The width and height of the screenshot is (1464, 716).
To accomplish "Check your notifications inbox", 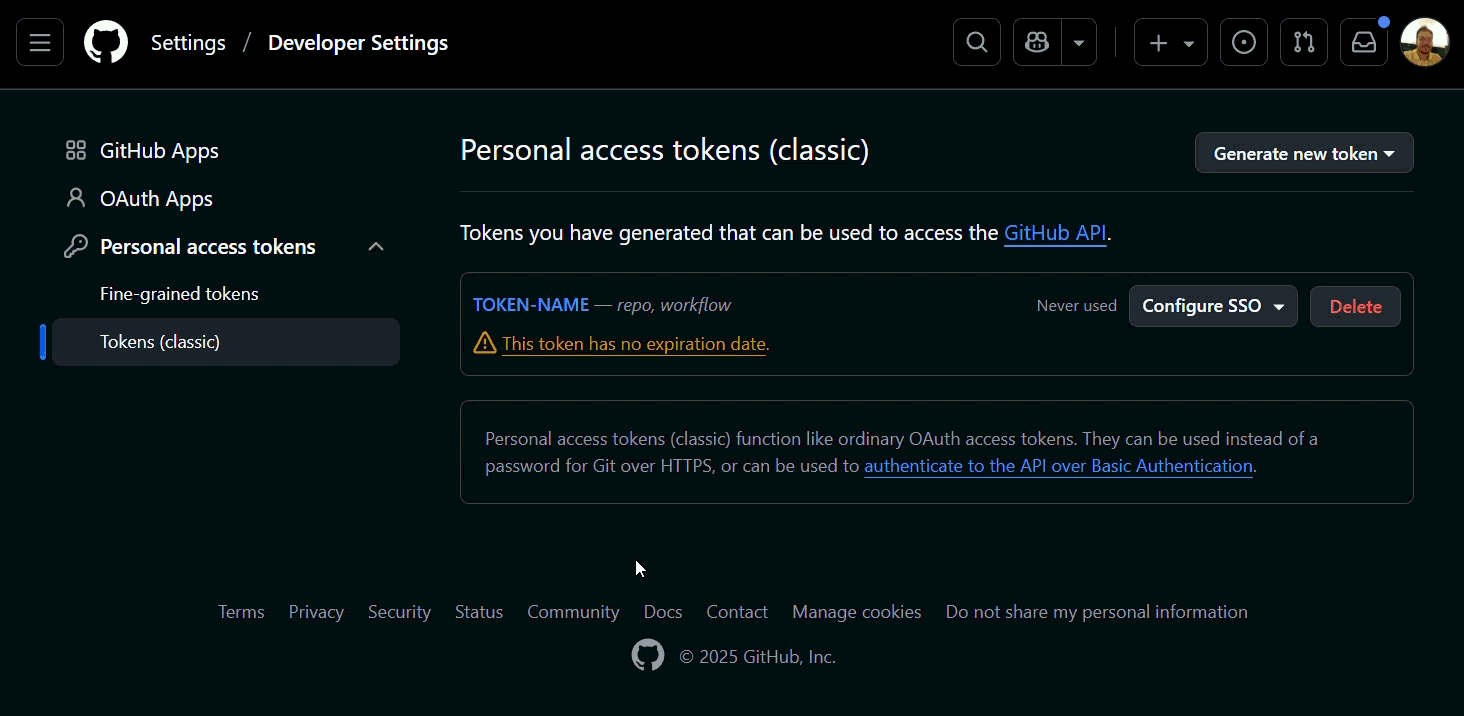I will [x=1363, y=41].
